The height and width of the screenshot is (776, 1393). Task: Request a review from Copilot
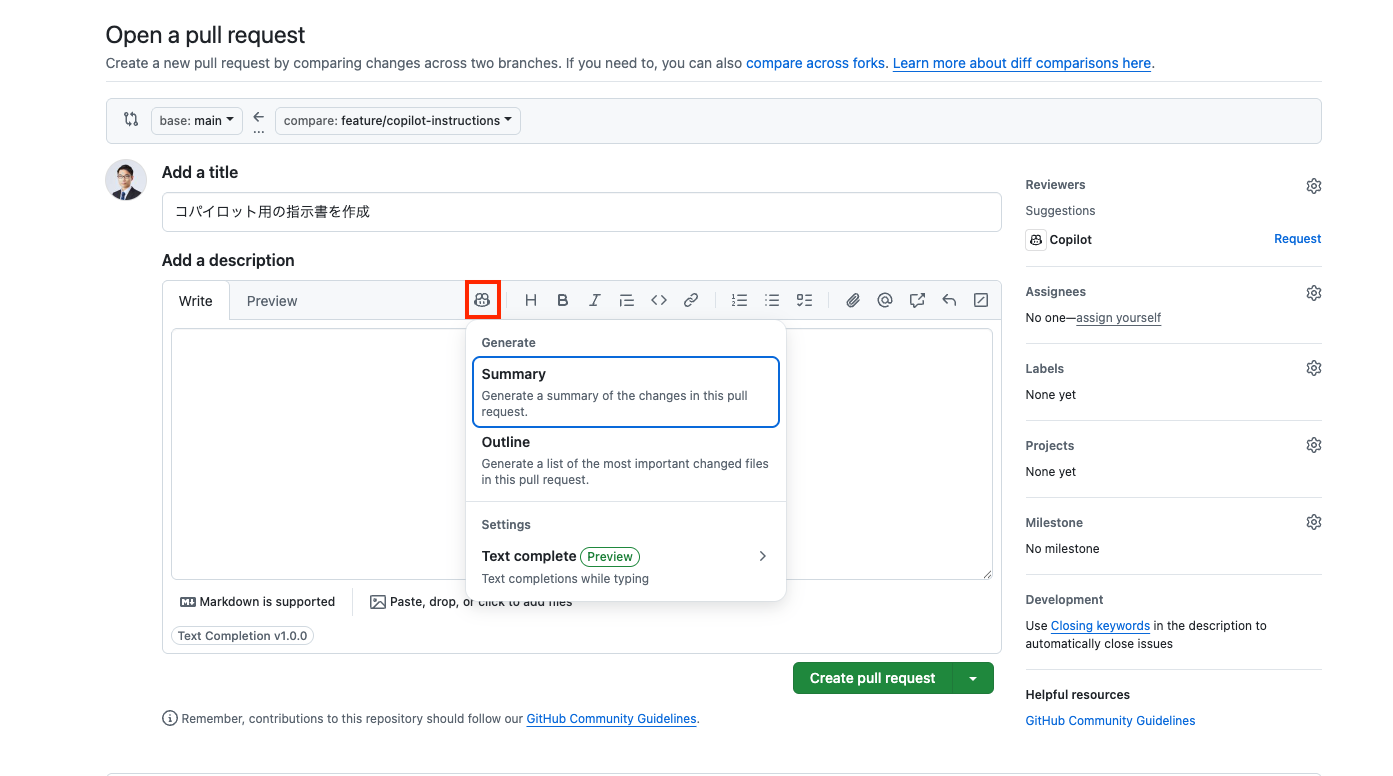[1297, 239]
